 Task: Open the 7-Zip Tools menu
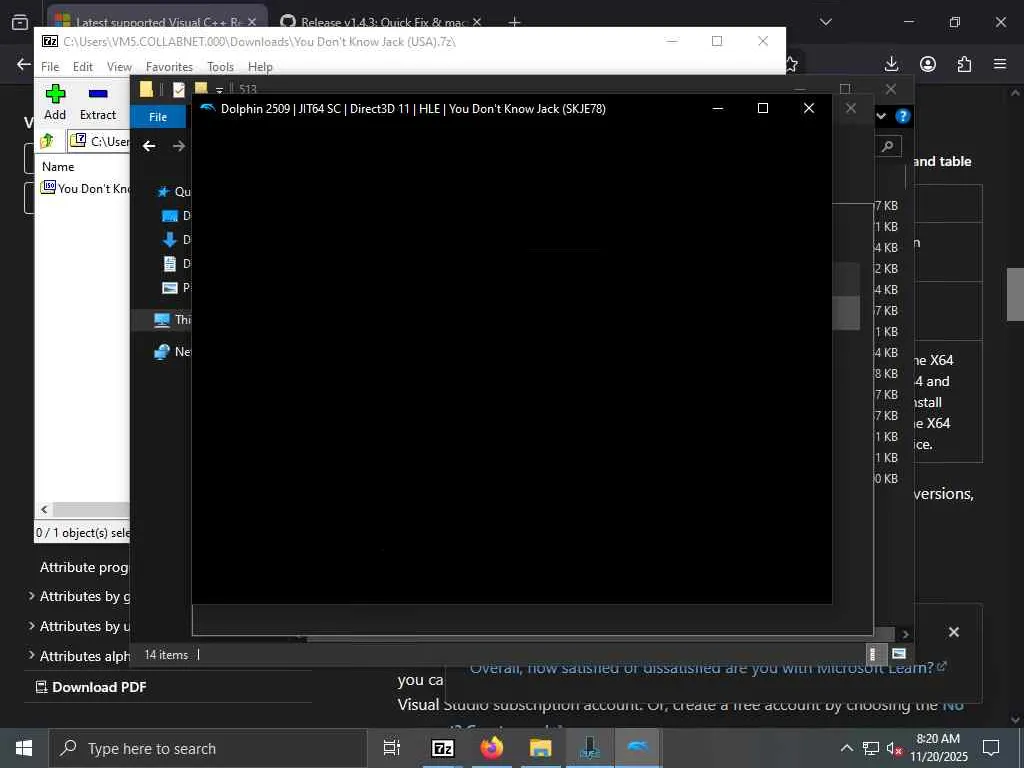220,67
